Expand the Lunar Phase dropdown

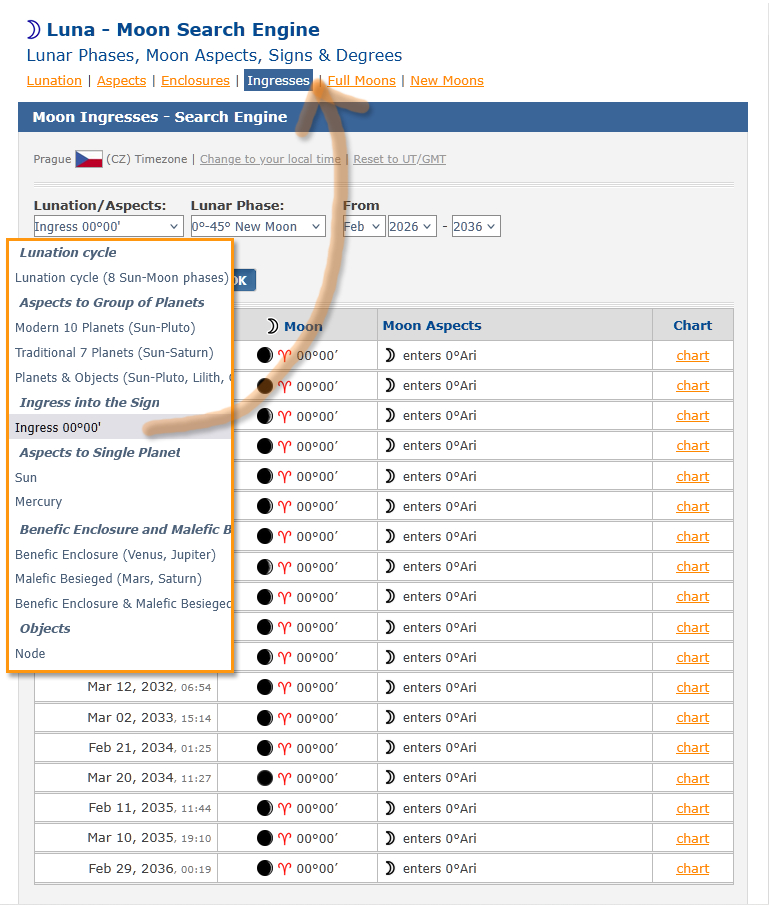tap(258, 227)
